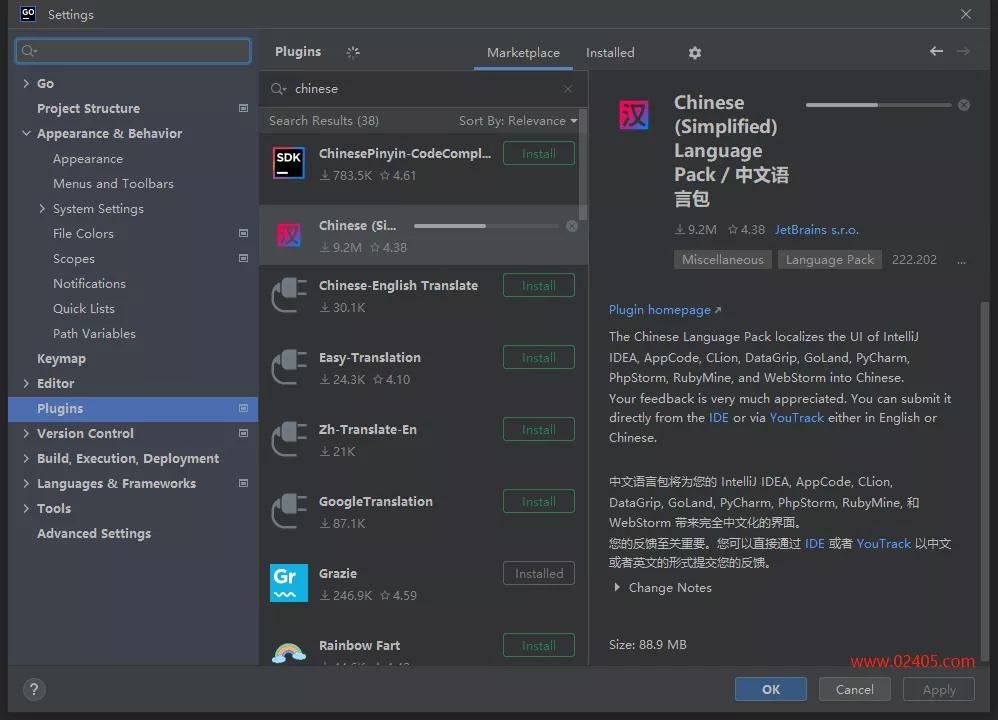This screenshot has width=998, height=720.
Task: Cancel Chinese (Si... download in results list
Action: (572, 226)
